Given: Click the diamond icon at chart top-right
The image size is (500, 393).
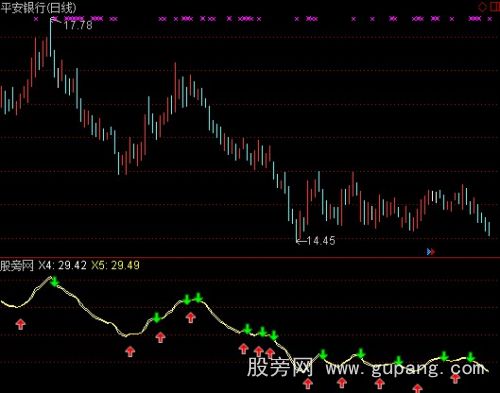Looking at the screenshot, I should [482, 7].
